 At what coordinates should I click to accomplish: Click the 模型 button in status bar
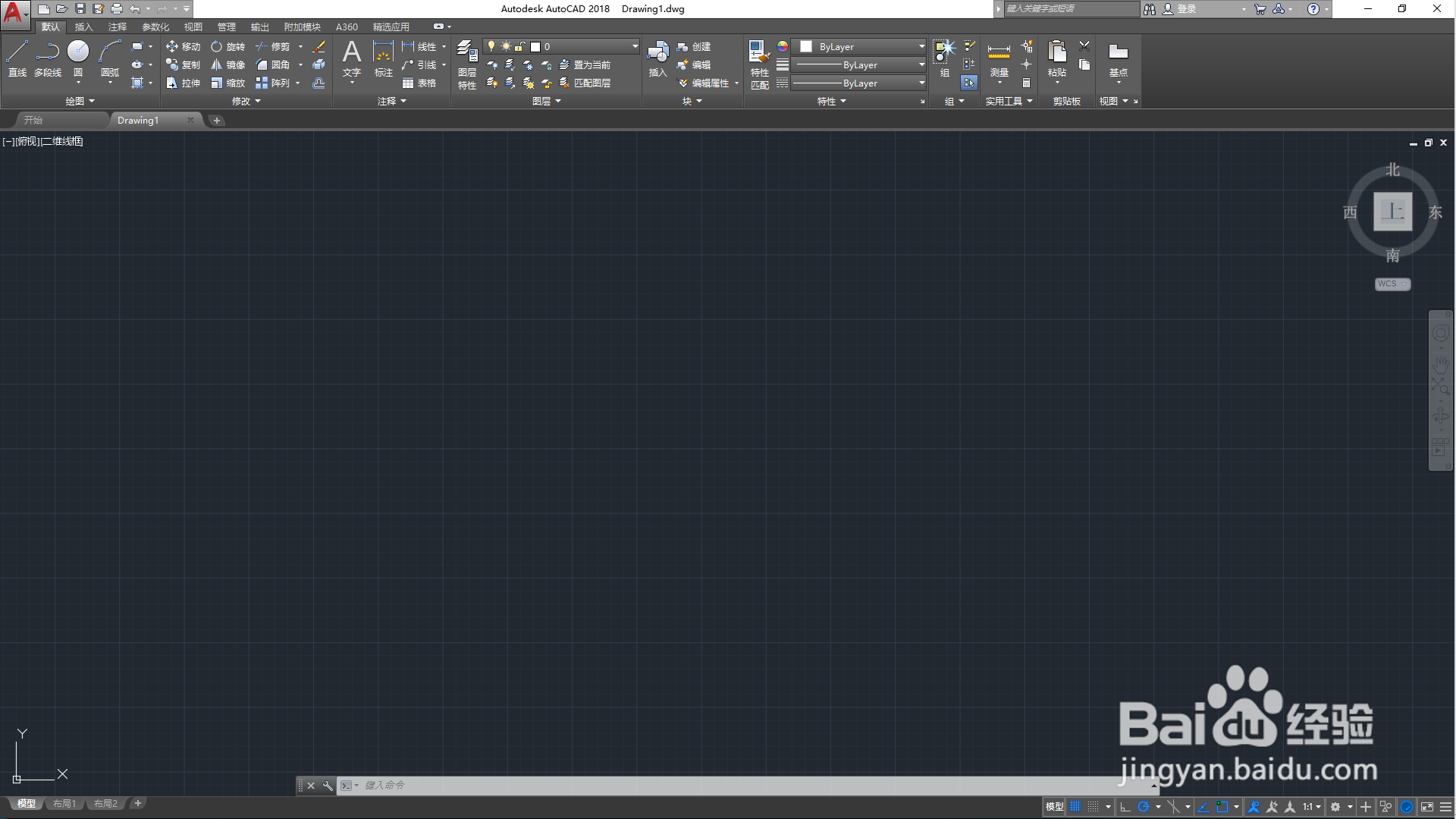[x=1054, y=807]
